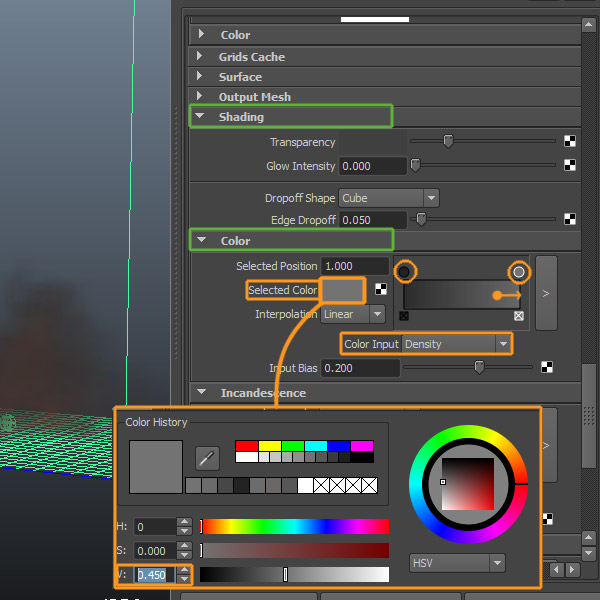Click the Glow Intensity map checker icon
Viewport: 600px width, 600px height.
(x=570, y=165)
